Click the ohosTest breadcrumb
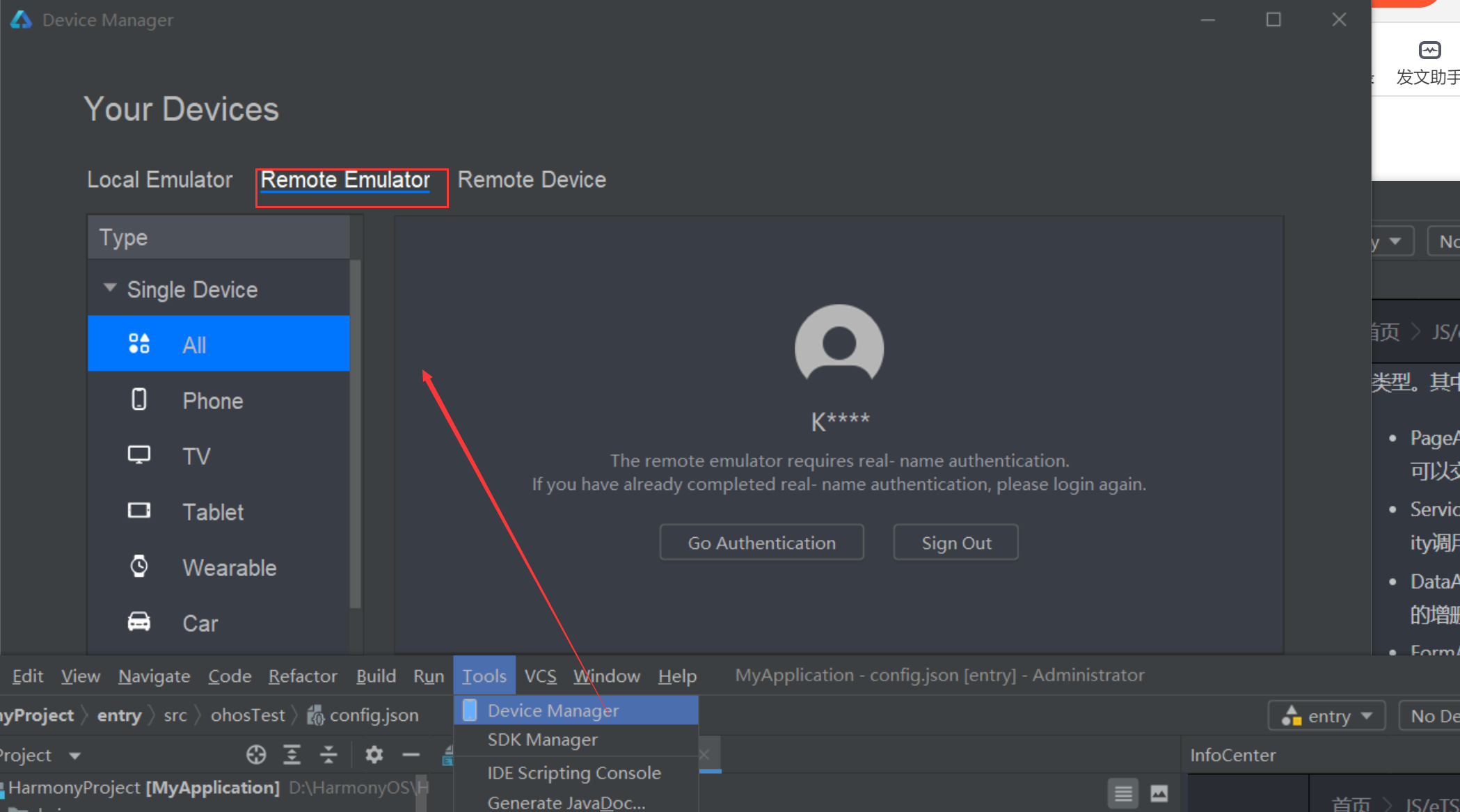Viewport: 1460px width, 812px height. click(x=248, y=715)
